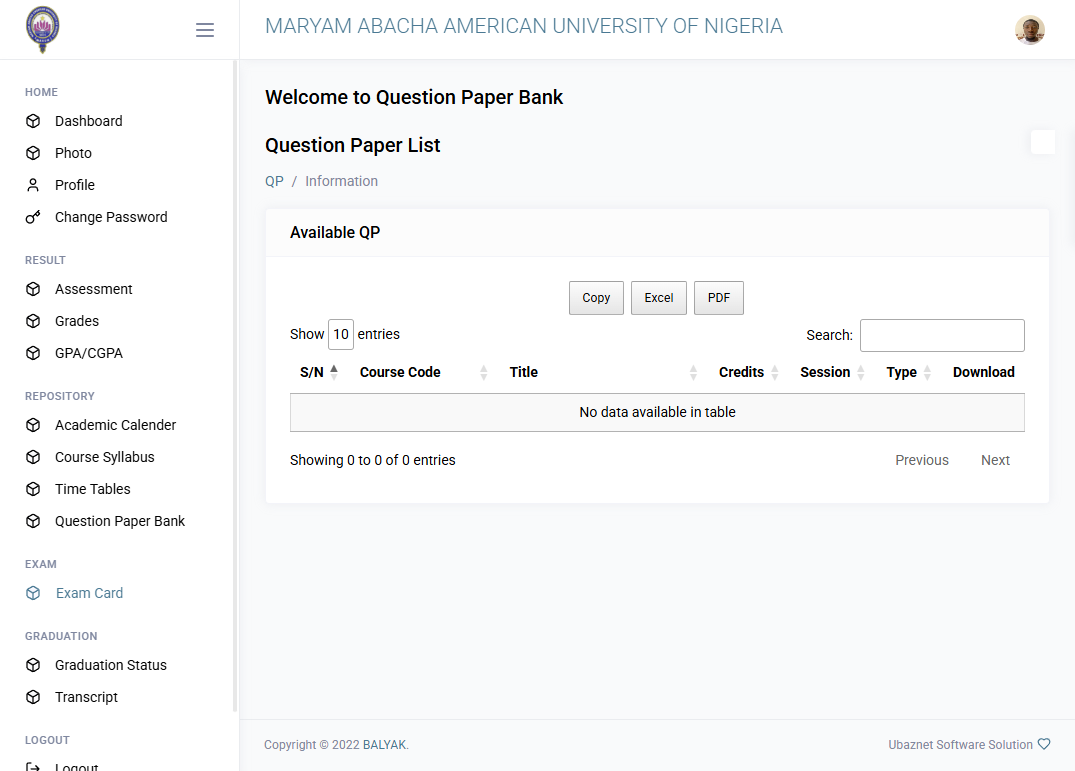Click the cube icon beside GPA/CGPA

coord(33,353)
